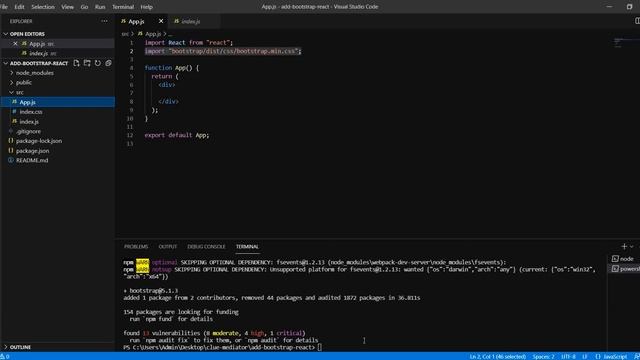
Task: Expand the Outline section
Action: coord(20,347)
